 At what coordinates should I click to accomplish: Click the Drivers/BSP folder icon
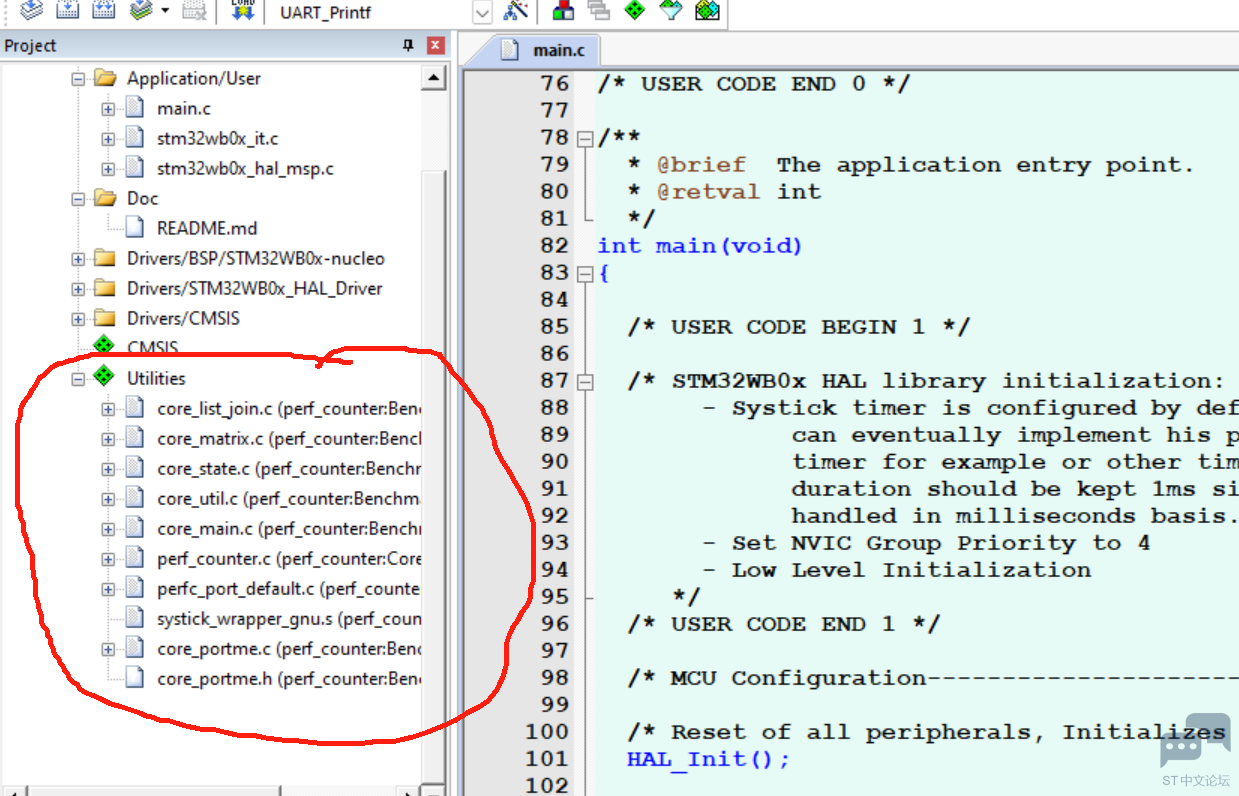pos(105,258)
